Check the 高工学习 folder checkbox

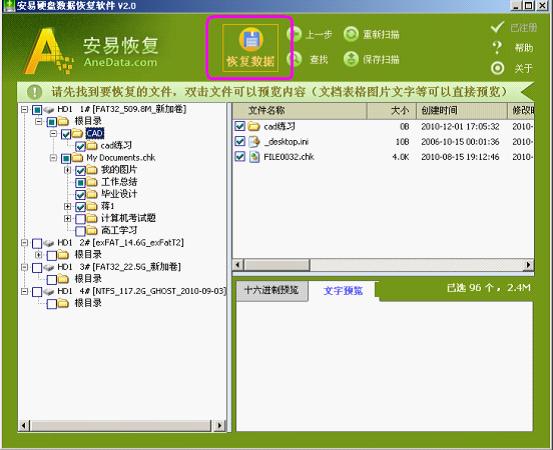80,231
